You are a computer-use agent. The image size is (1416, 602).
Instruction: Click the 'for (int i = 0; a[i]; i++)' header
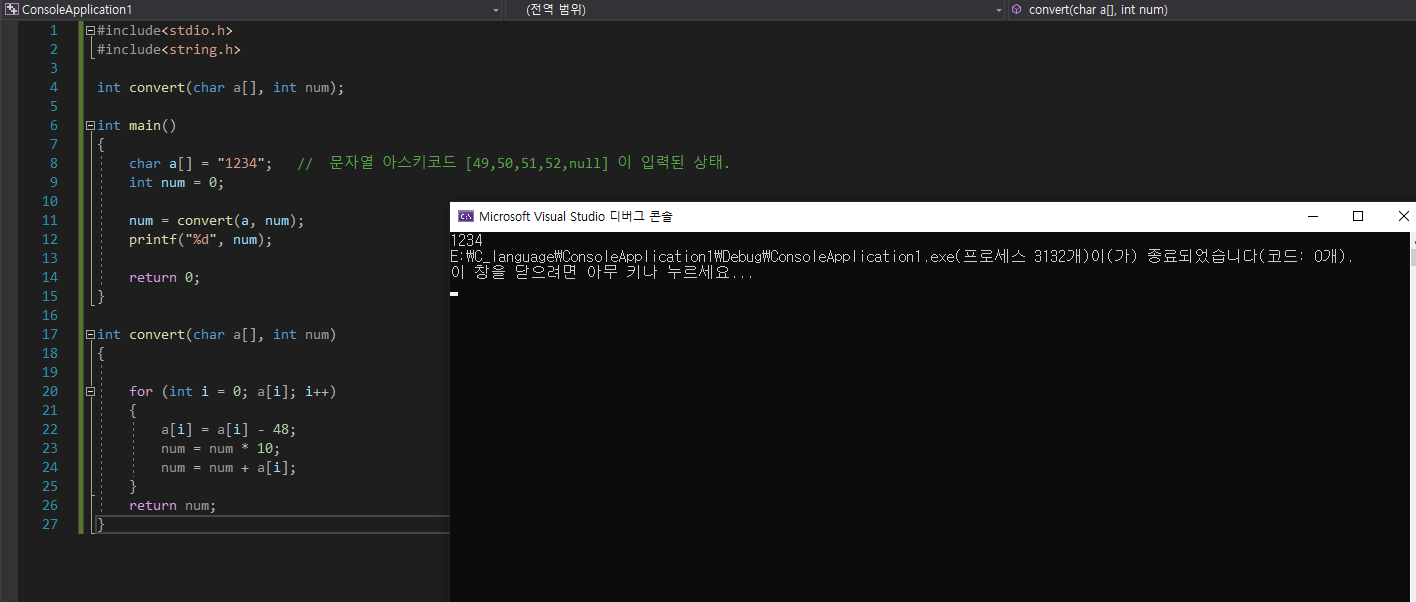[x=232, y=391]
